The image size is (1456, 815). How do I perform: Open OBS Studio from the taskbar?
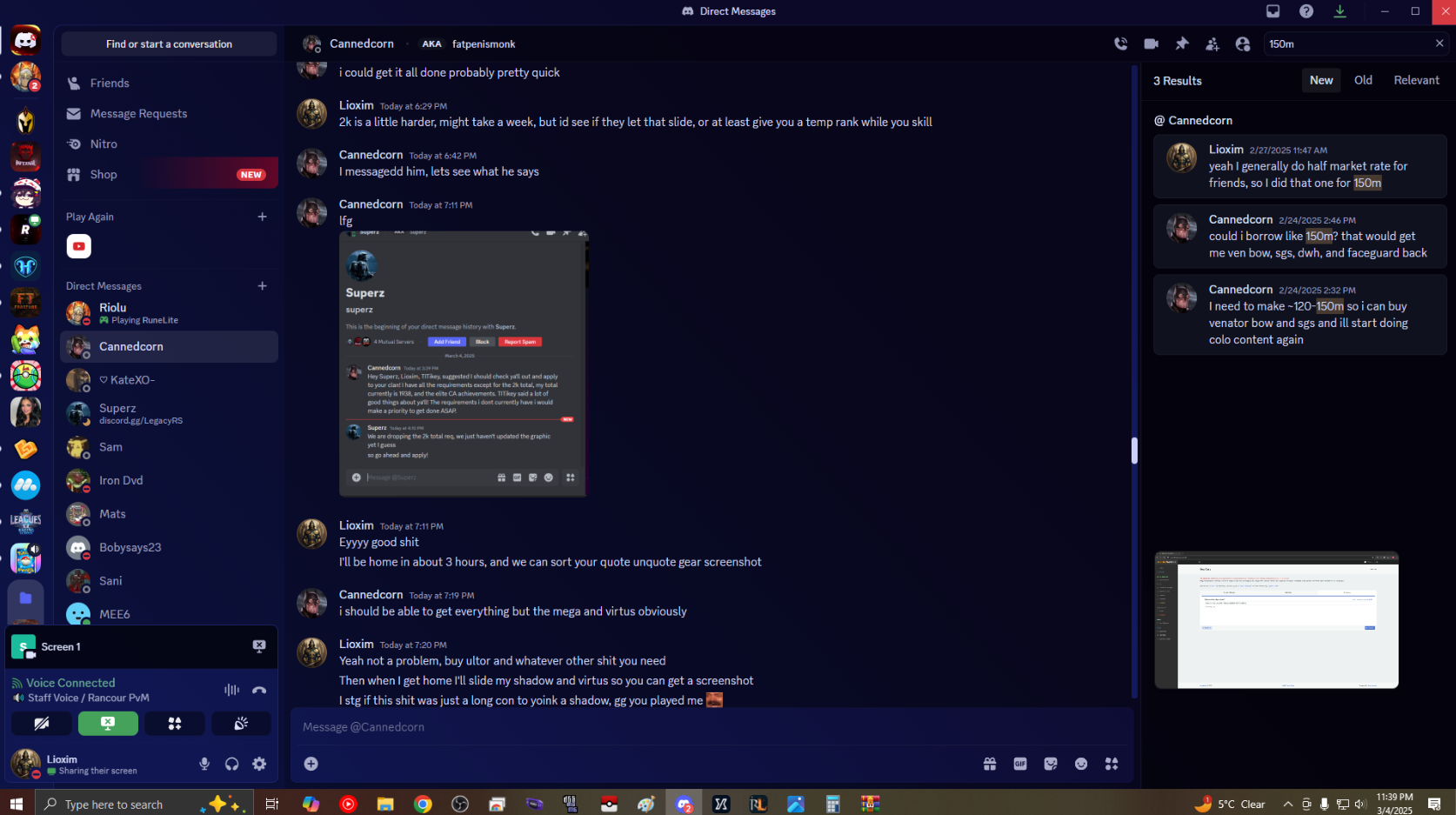coord(460,804)
